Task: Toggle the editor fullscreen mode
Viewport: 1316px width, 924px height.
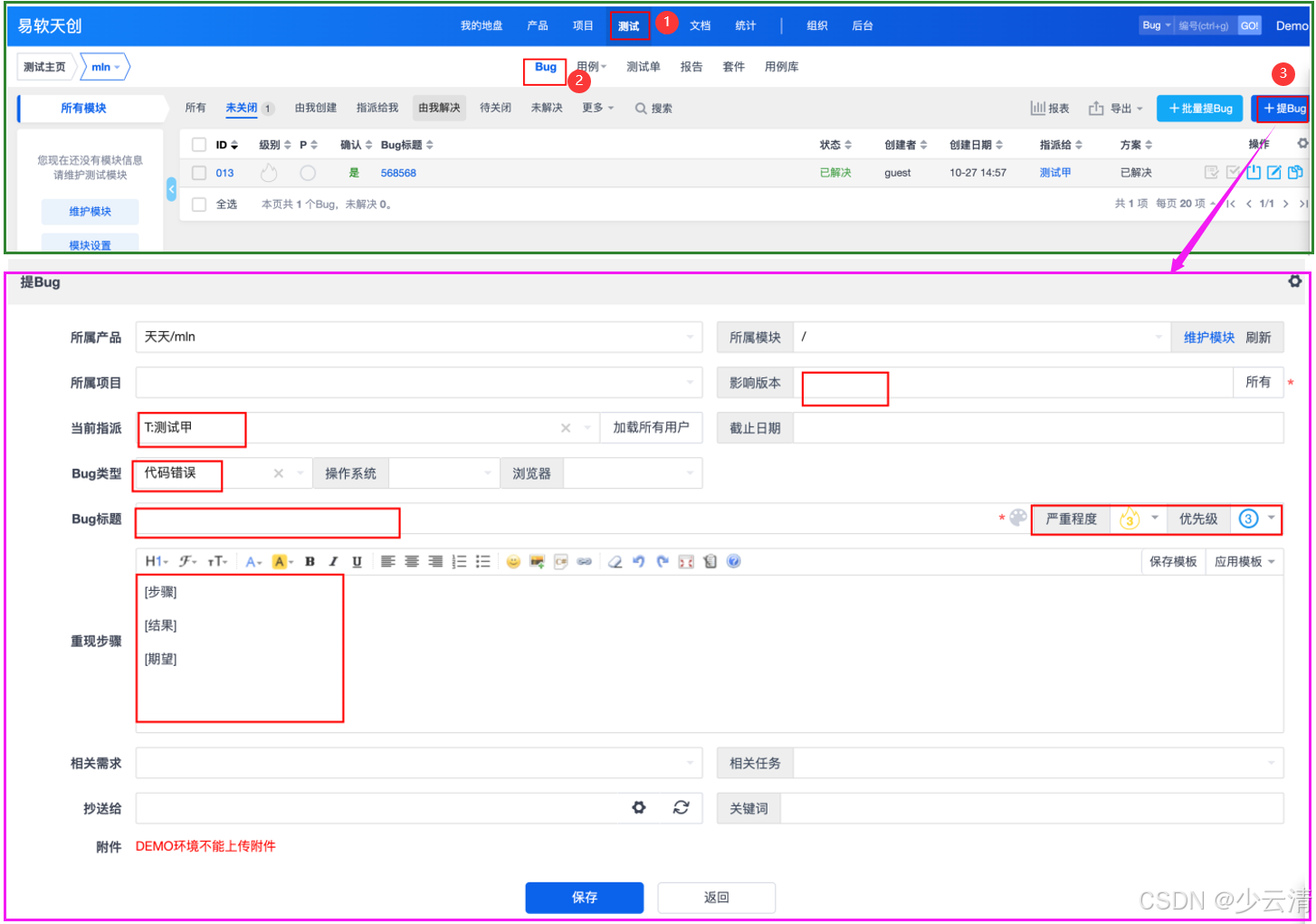Action: coord(686,562)
